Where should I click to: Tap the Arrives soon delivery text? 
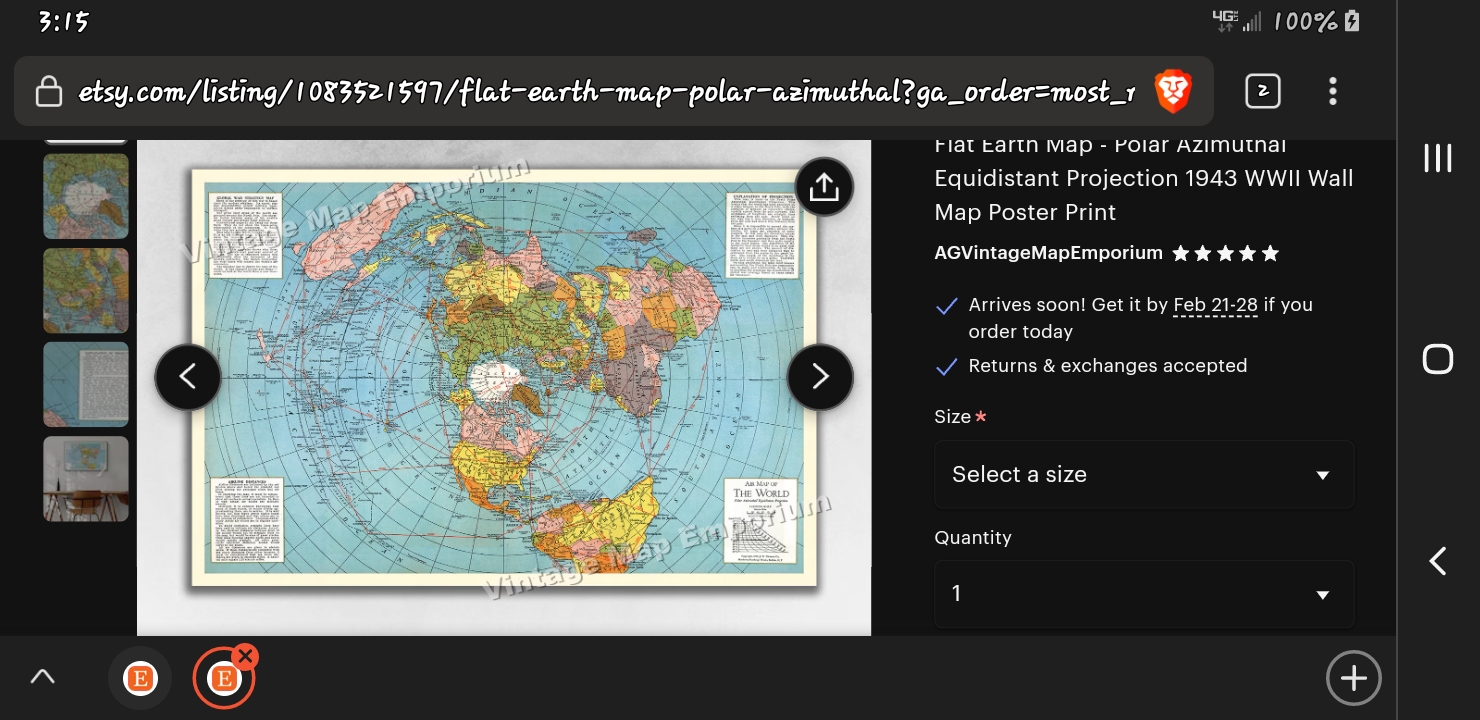pos(1140,318)
